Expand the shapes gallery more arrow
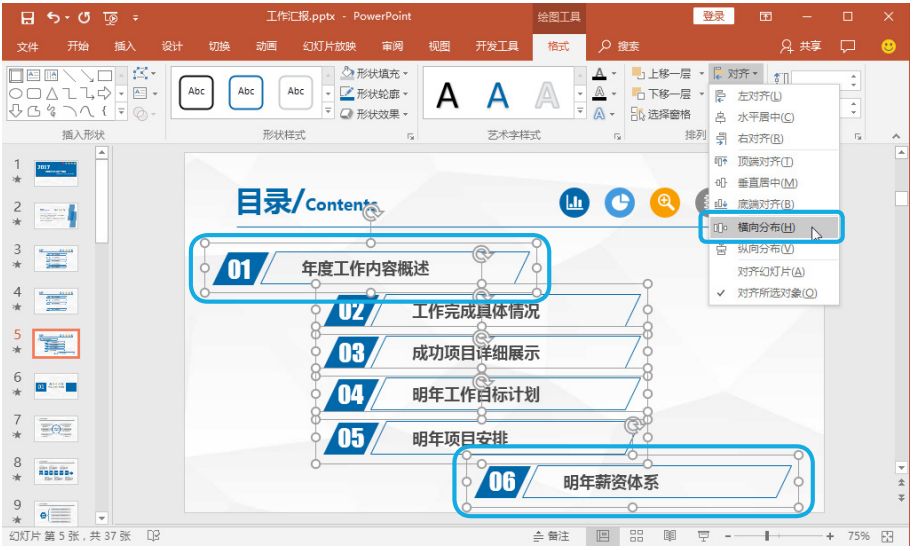 click(x=121, y=111)
